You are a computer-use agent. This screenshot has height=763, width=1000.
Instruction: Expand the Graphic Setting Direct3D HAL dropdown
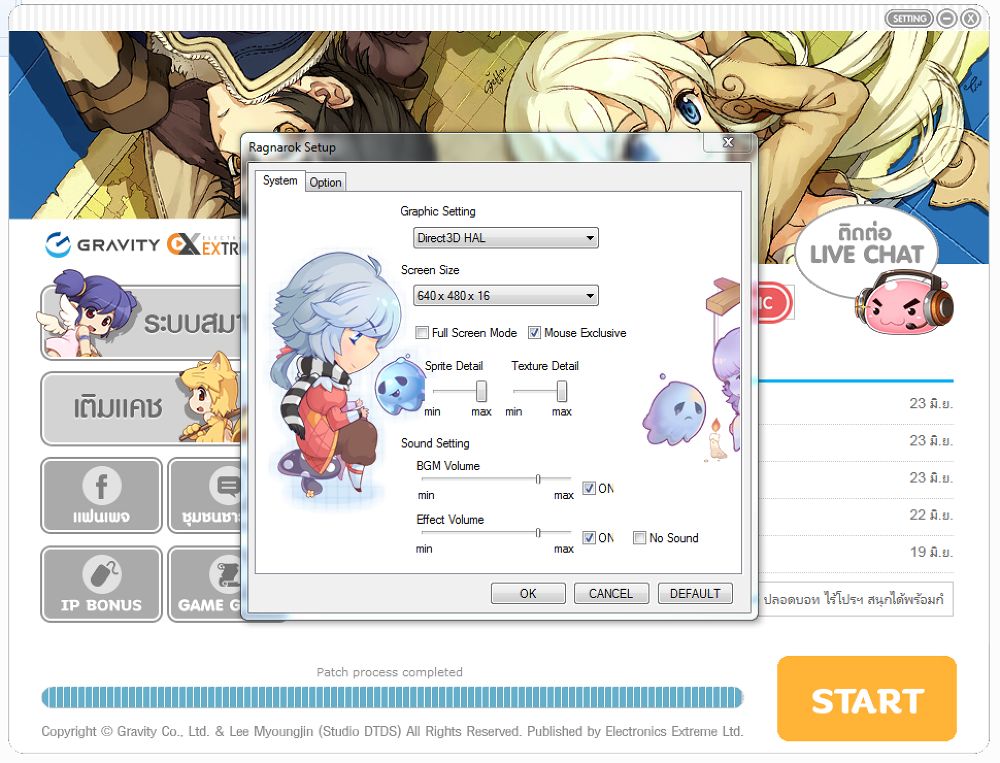coord(506,238)
